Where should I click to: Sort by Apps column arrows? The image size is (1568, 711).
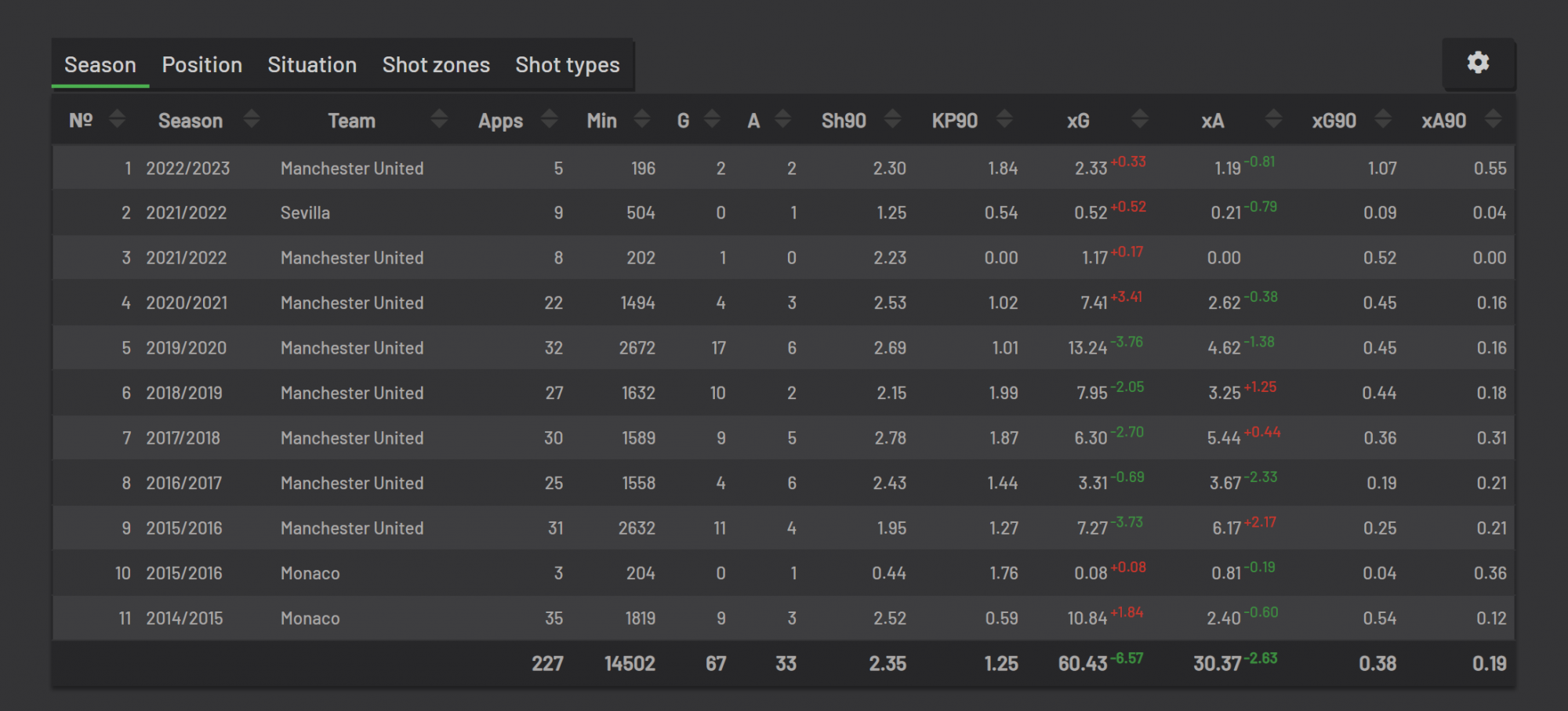point(549,119)
